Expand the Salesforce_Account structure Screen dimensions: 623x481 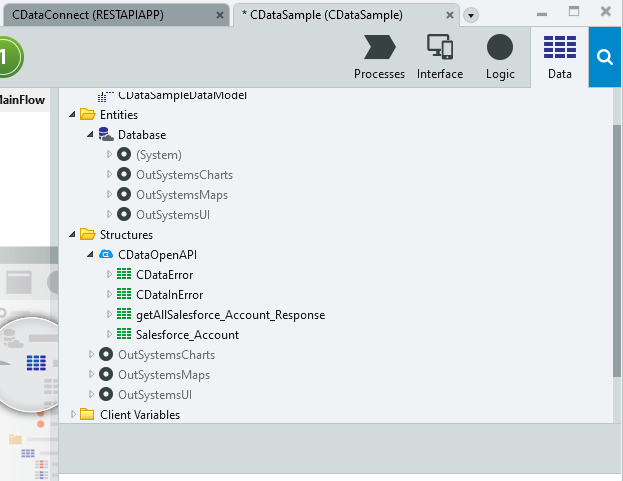[x=109, y=334]
